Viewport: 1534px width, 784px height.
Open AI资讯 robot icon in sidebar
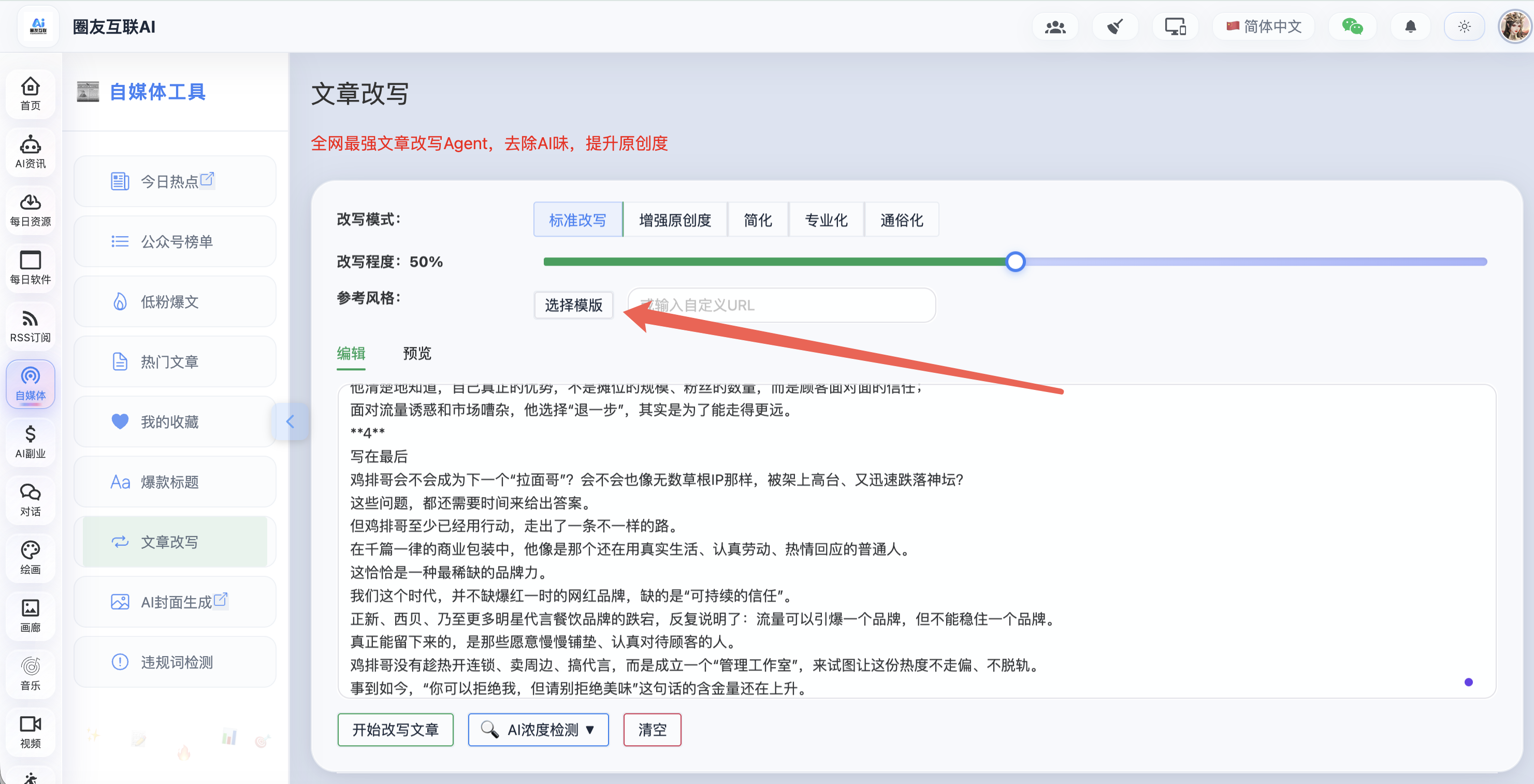(31, 152)
